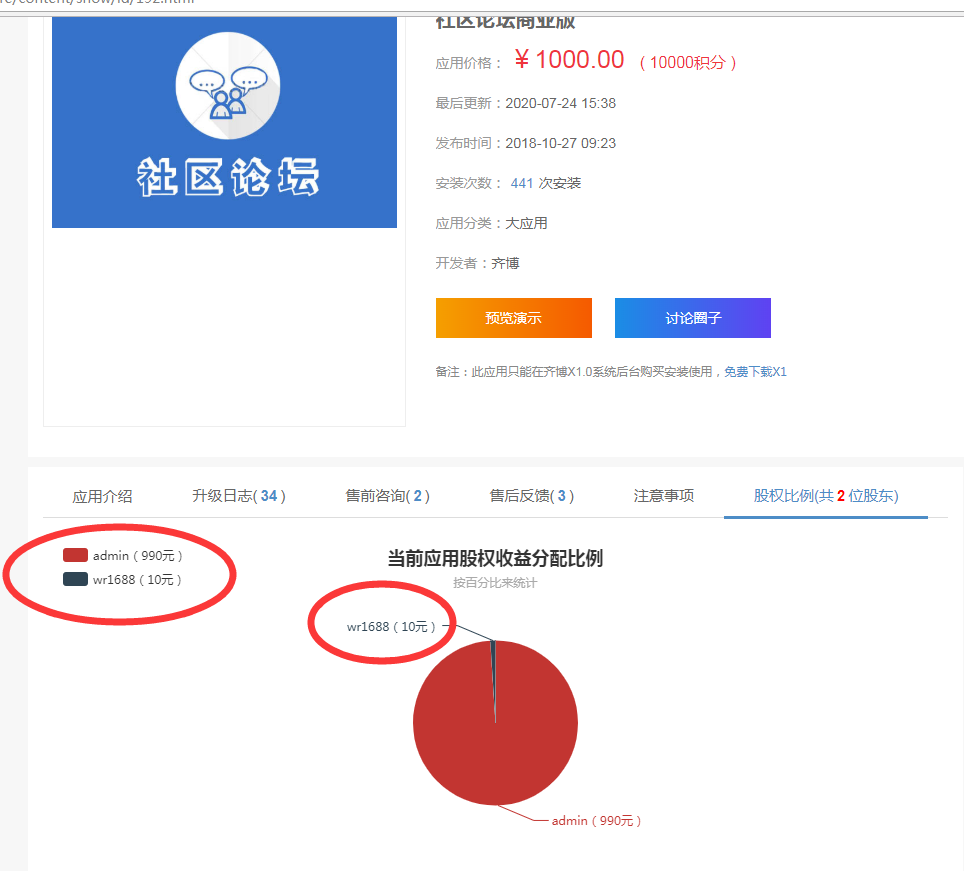This screenshot has width=964, height=871.
Task: Select the 售前咨询 tab
Action: click(388, 496)
